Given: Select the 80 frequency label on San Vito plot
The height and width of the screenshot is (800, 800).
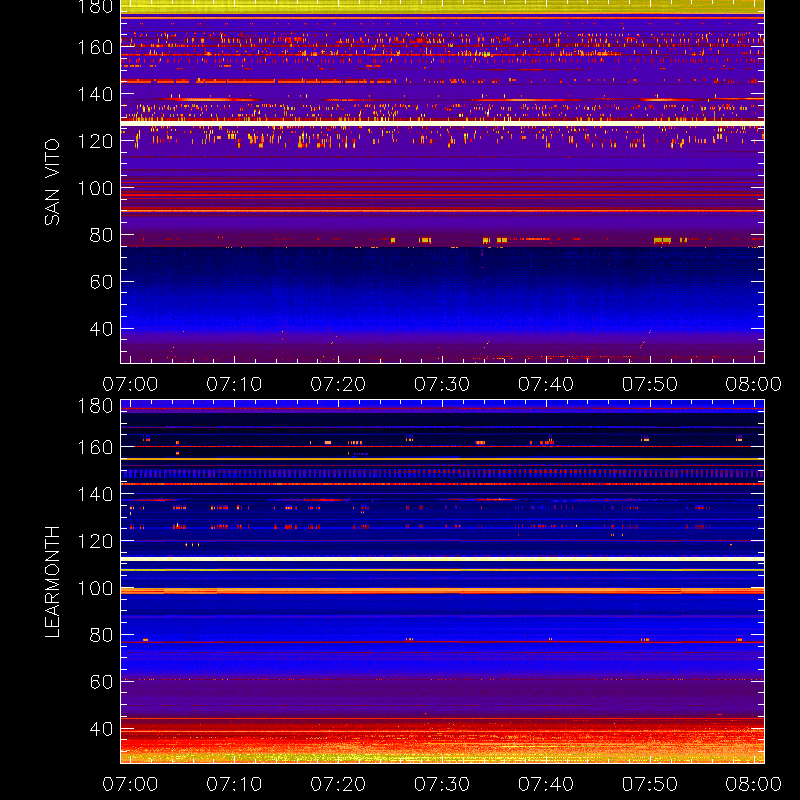Looking at the screenshot, I should [101, 235].
